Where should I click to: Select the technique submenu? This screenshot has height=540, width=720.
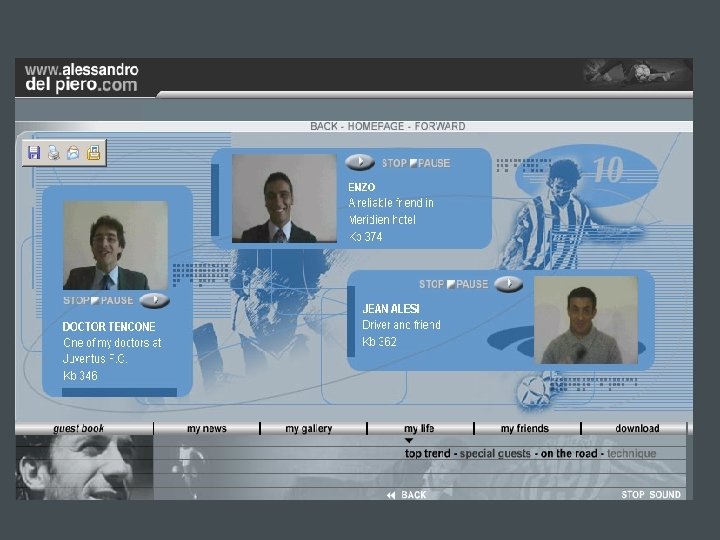click(631, 454)
